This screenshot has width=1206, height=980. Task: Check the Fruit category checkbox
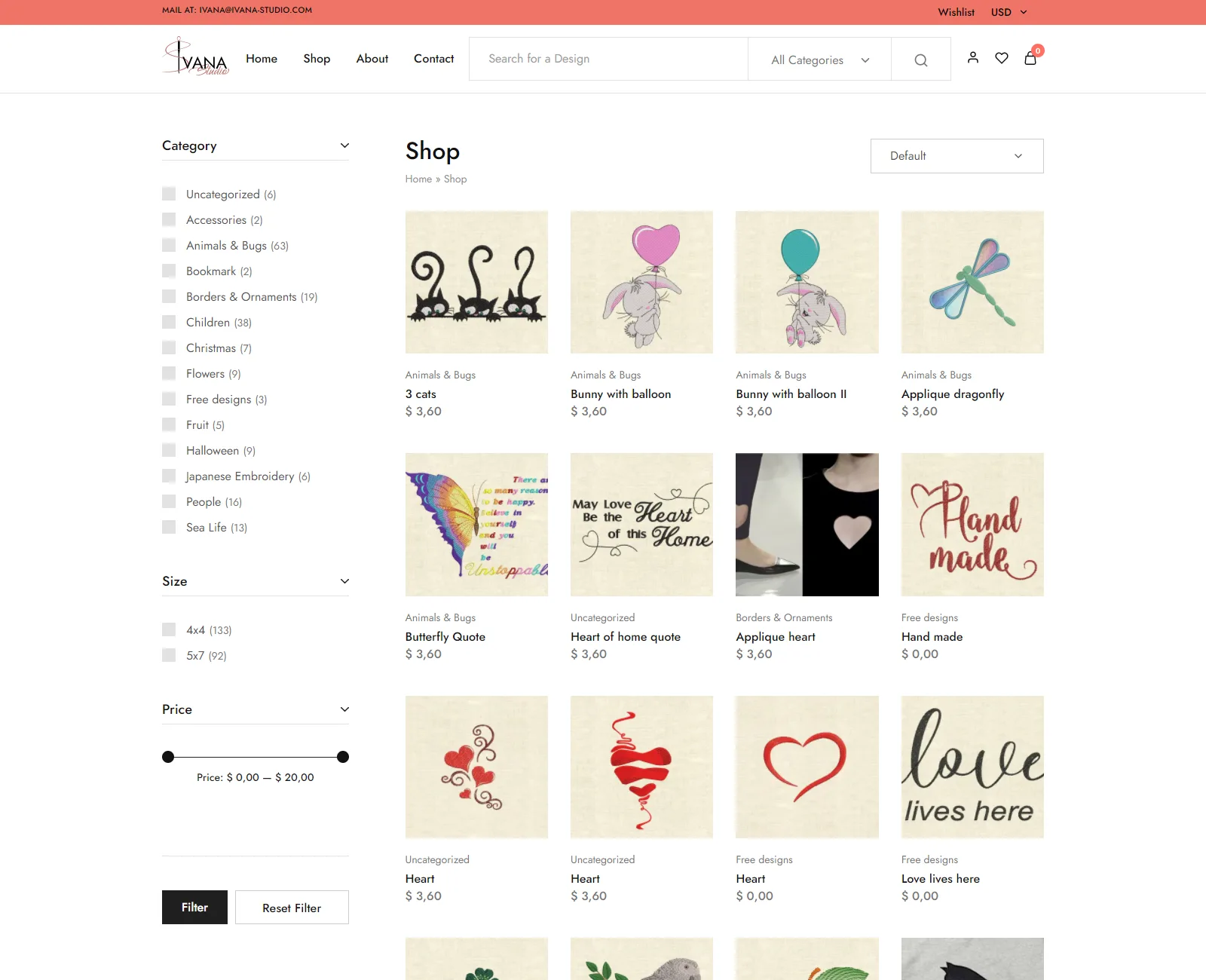click(x=169, y=424)
